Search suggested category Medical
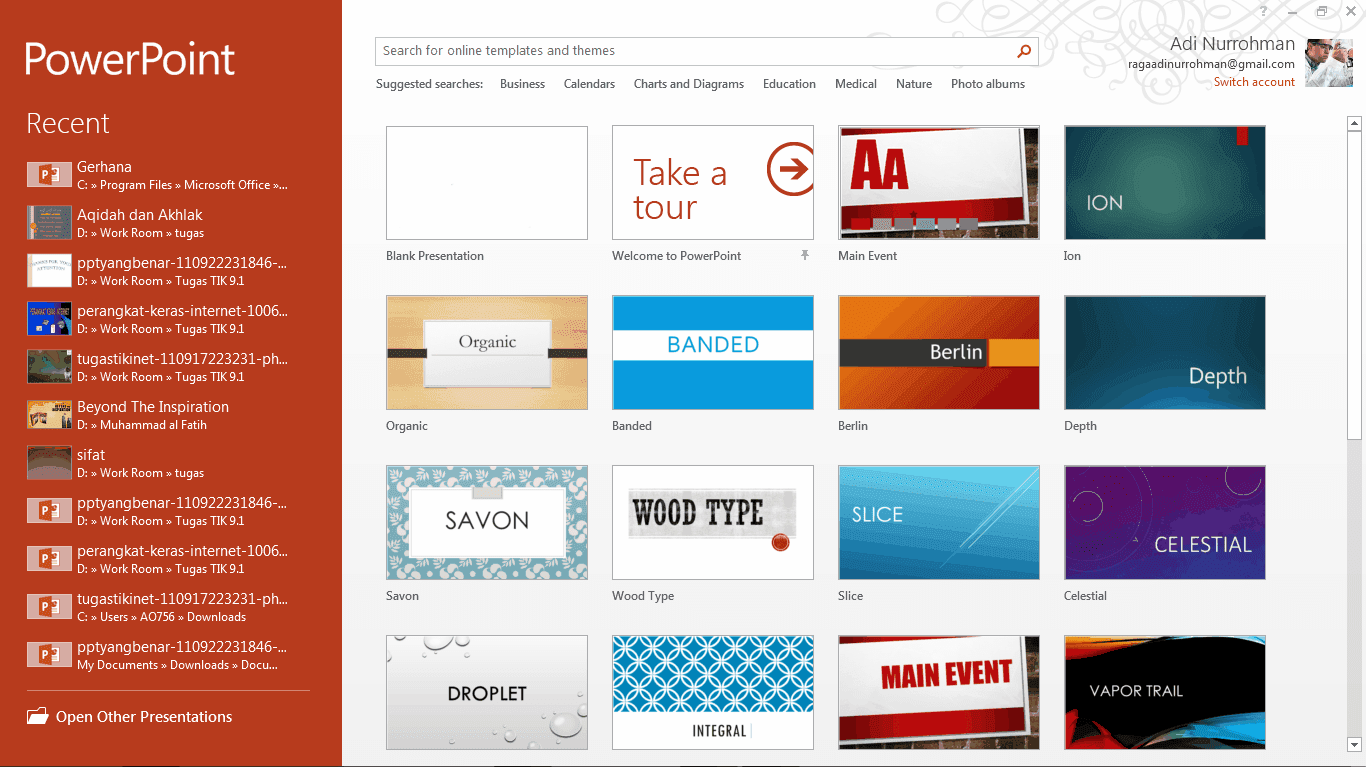This screenshot has height=767, width=1366. click(x=856, y=84)
